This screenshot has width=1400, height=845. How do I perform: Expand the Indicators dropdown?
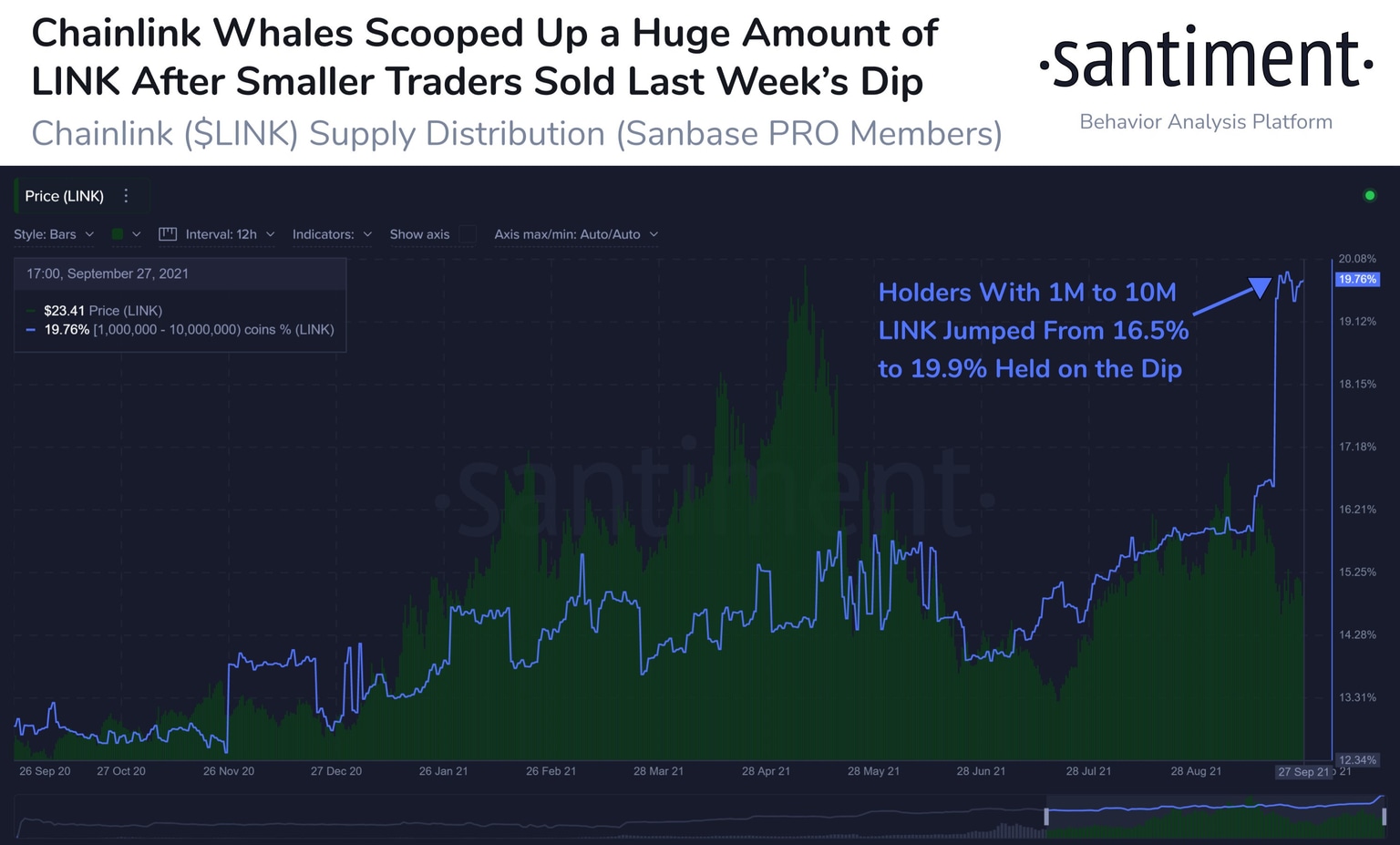[332, 234]
